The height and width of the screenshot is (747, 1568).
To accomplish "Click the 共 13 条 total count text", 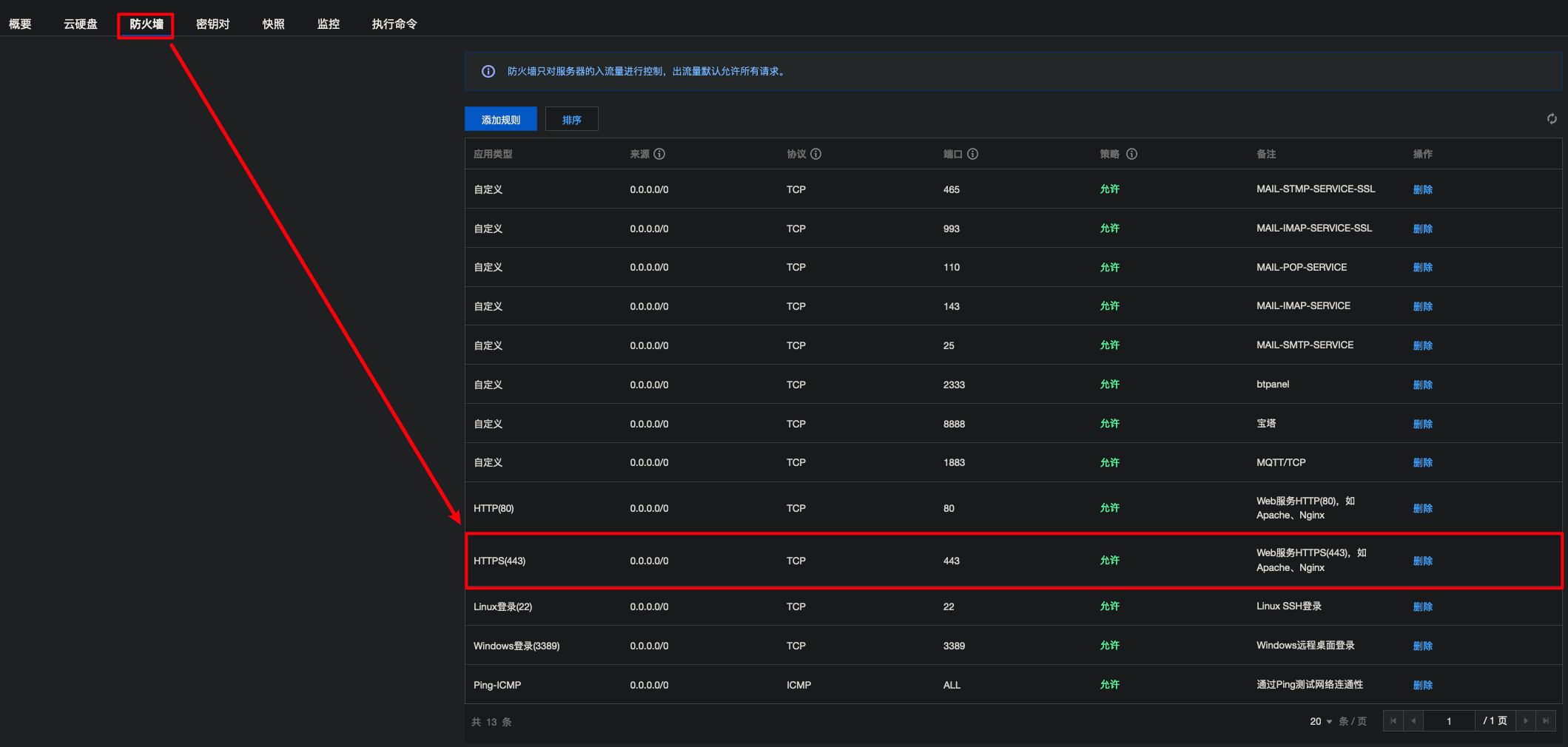I will point(491,722).
